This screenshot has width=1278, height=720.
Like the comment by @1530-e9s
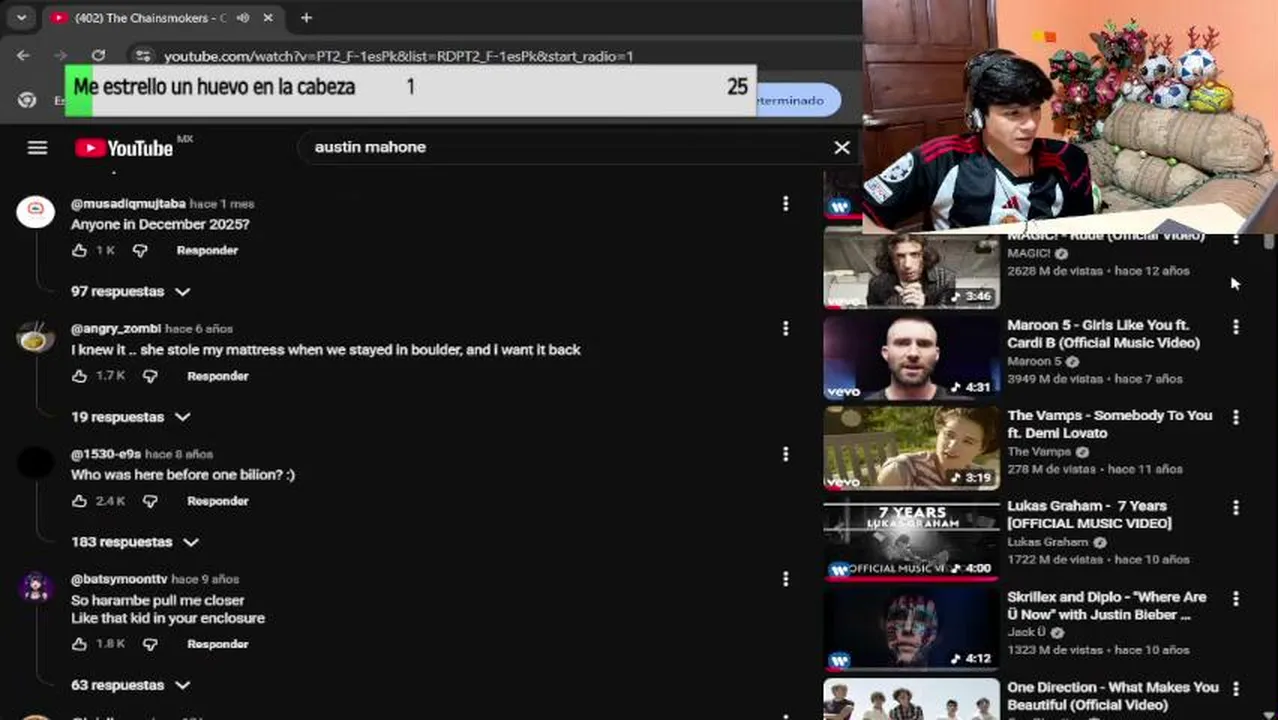80,501
